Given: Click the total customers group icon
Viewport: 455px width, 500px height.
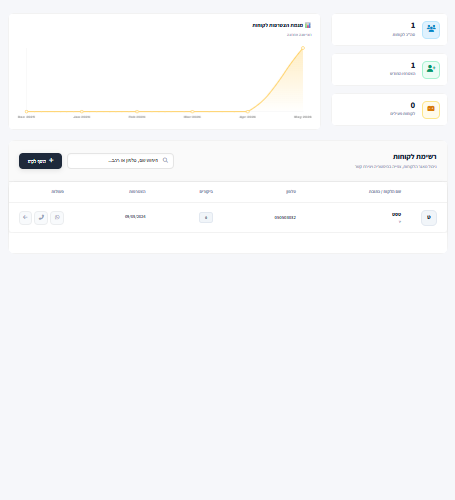Looking at the screenshot, I should tap(431, 30).
